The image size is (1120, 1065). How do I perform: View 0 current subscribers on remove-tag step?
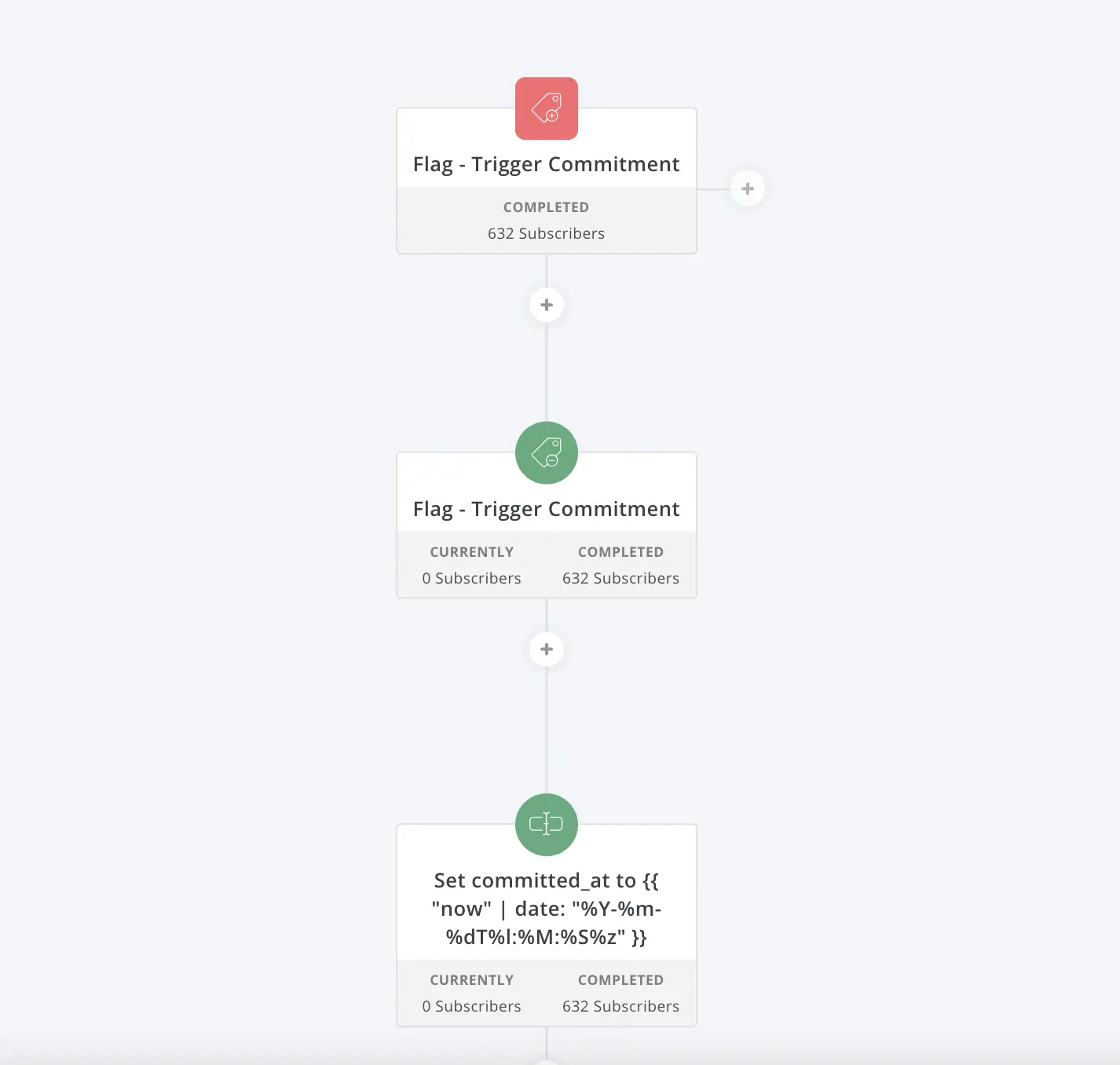[472, 578]
